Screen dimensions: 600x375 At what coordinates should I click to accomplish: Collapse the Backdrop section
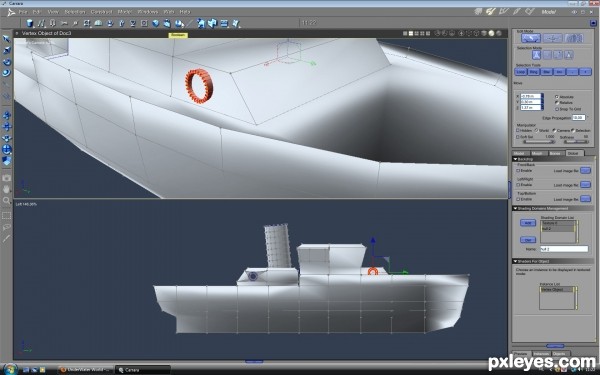click(515, 159)
